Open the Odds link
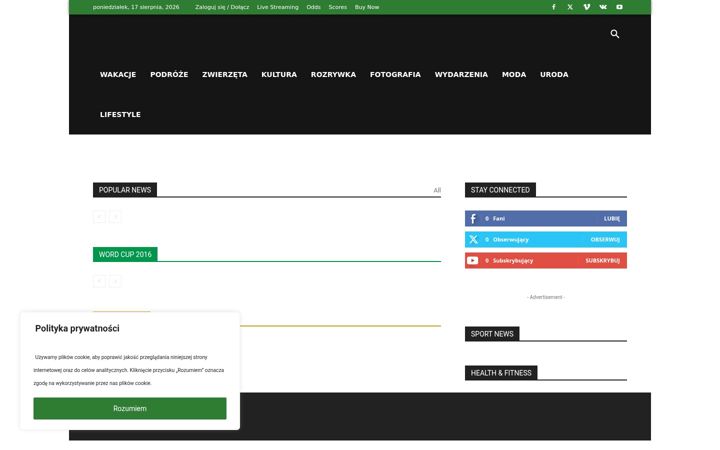720x450 pixels. [314, 7]
